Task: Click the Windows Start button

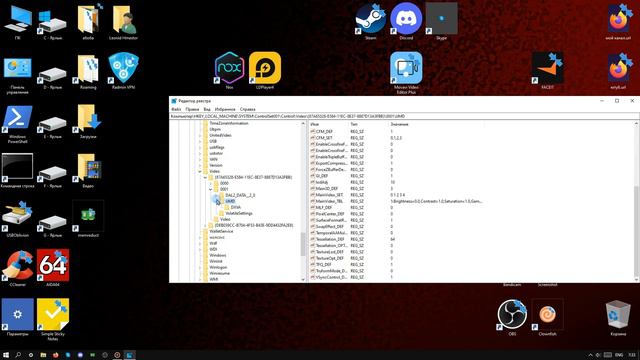Action: [x=6, y=355]
